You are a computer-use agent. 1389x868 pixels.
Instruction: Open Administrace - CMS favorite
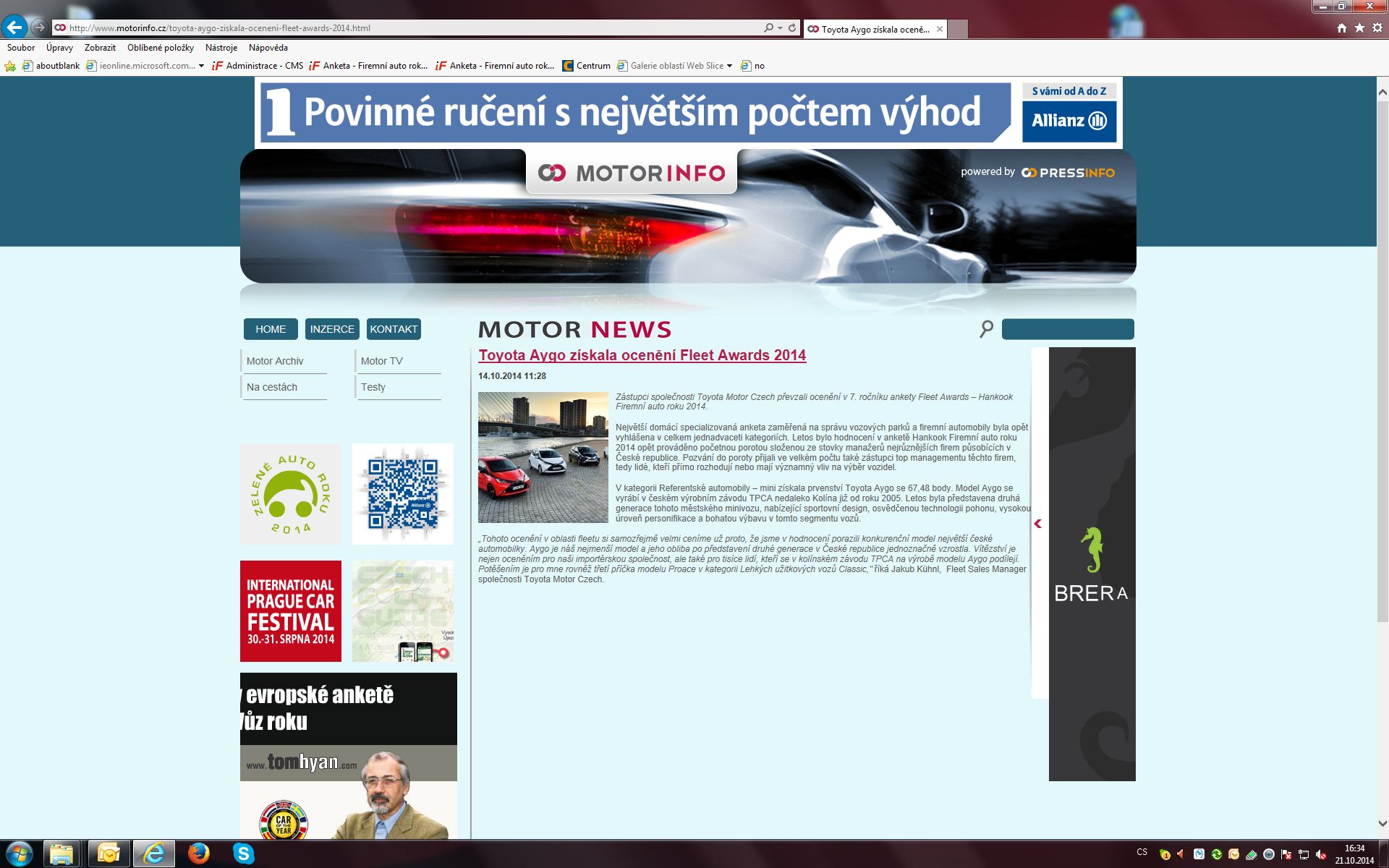pos(258,66)
